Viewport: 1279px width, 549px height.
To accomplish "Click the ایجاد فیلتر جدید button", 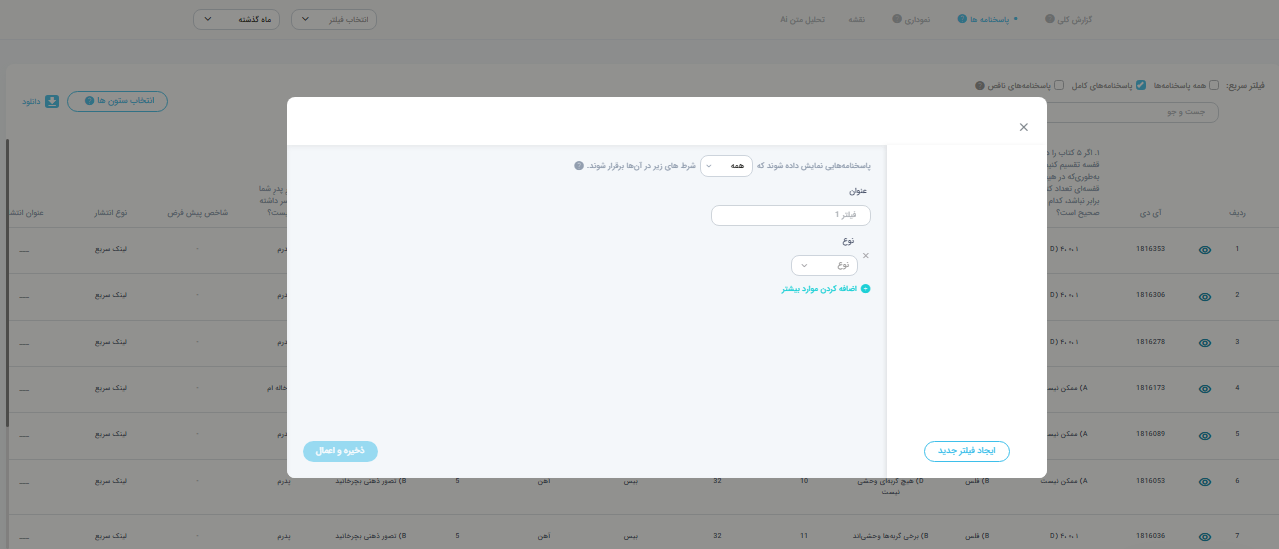I will (967, 451).
